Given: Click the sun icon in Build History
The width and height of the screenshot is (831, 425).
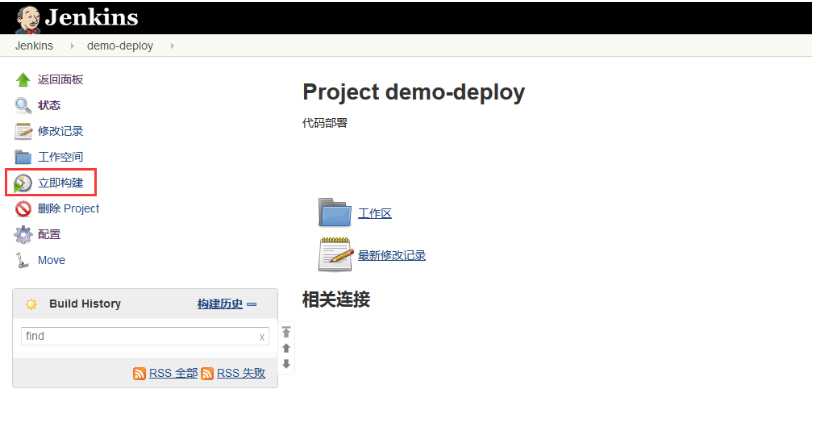Looking at the screenshot, I should click(31, 304).
